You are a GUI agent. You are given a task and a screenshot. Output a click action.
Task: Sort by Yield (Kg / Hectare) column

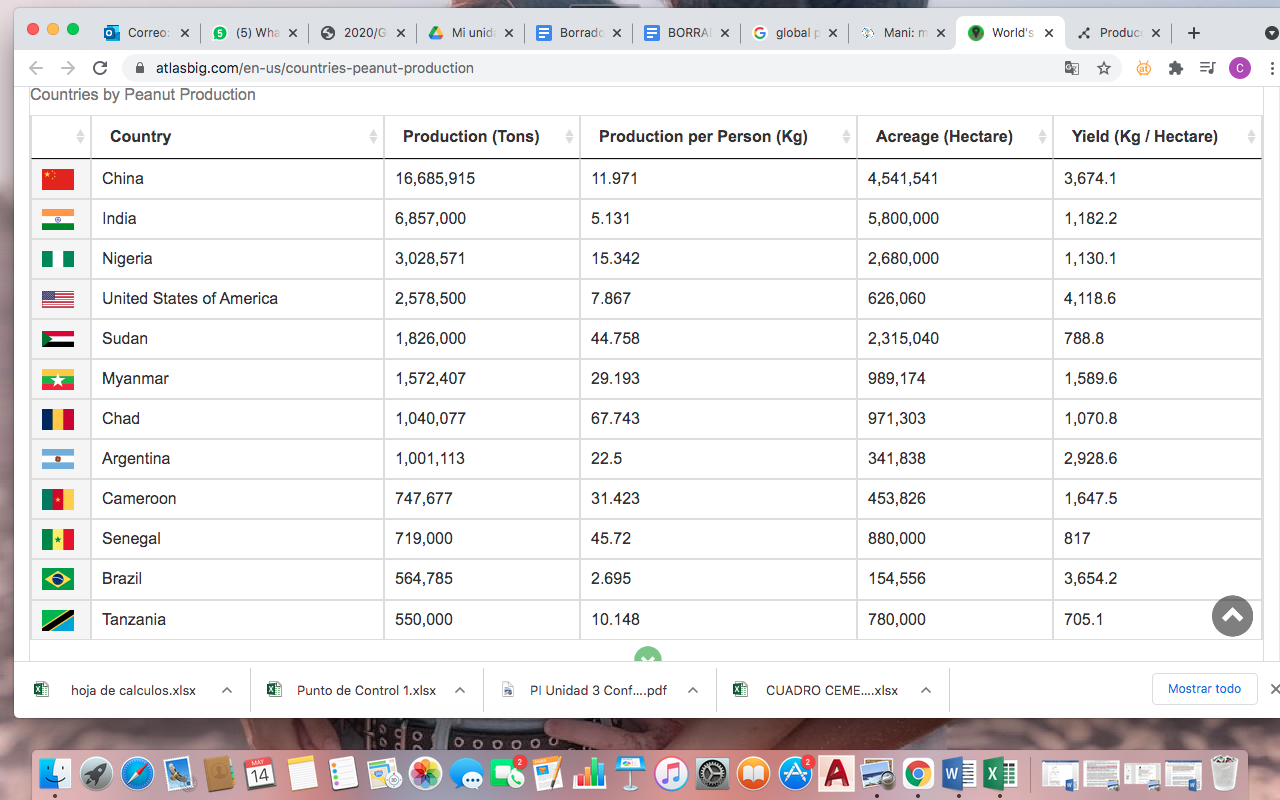[x=1144, y=137]
